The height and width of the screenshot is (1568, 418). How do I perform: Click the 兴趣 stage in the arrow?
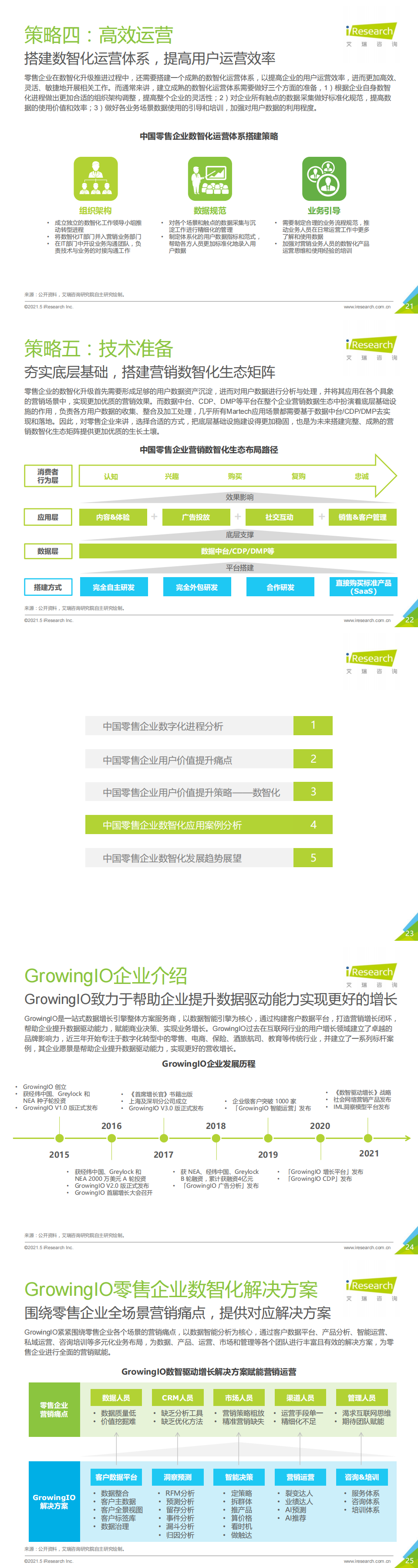coord(172,476)
